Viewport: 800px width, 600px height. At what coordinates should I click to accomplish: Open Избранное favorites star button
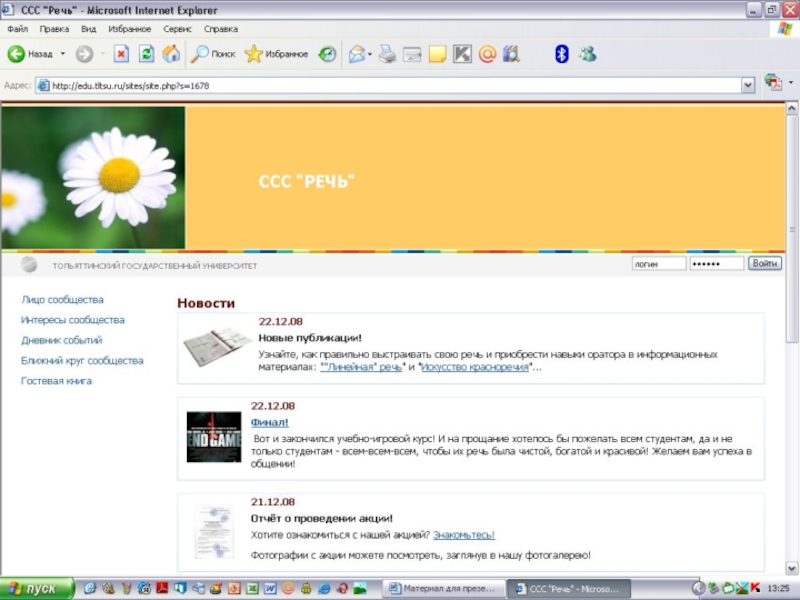pos(277,54)
